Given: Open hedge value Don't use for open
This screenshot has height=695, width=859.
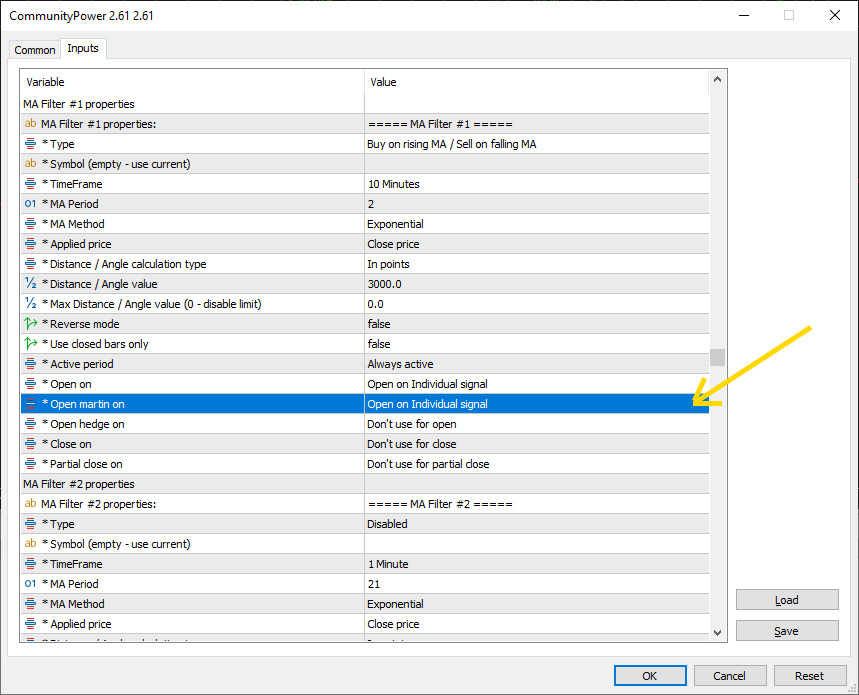Looking at the screenshot, I should (537, 424).
